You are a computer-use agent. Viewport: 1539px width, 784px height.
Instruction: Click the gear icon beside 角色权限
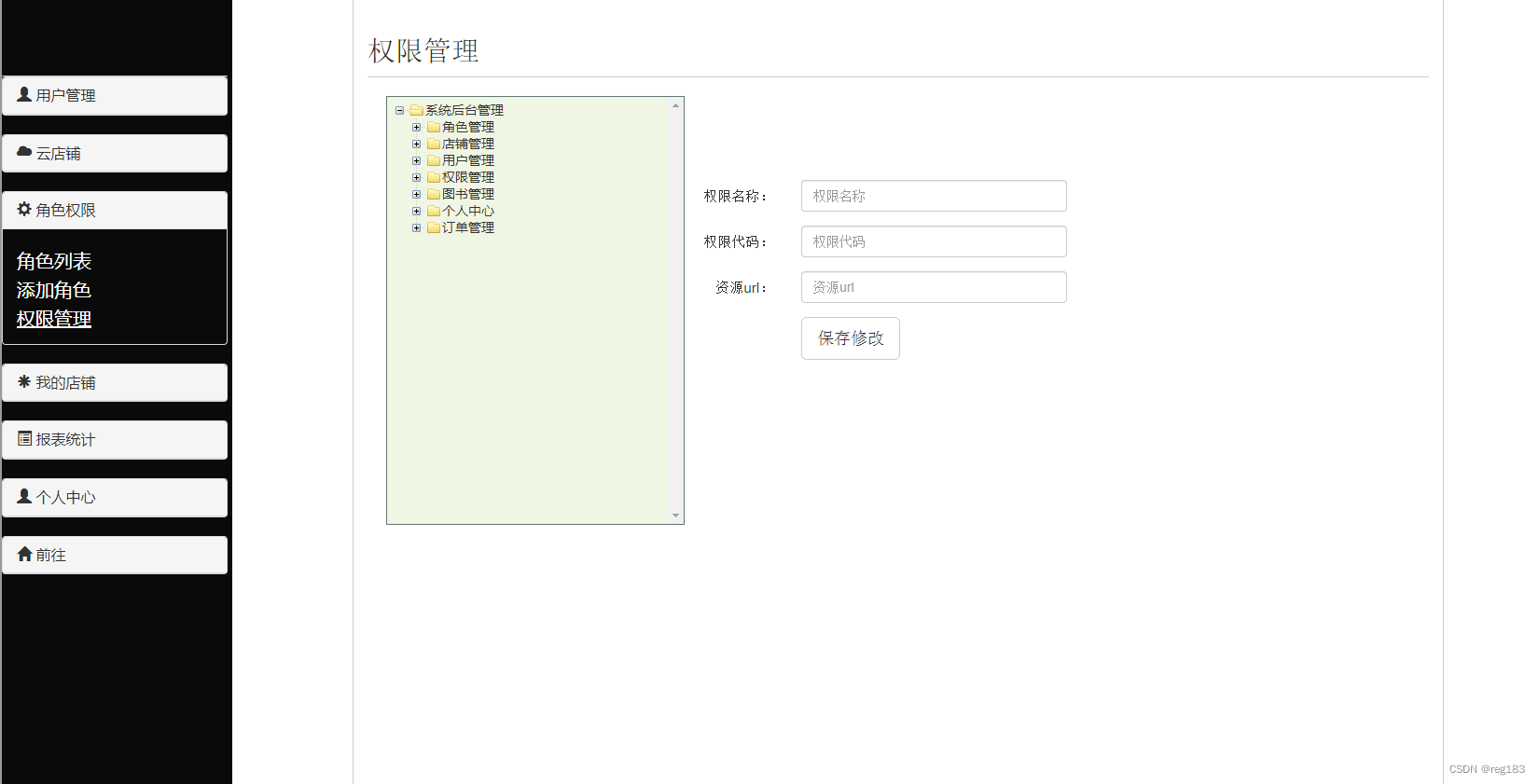coord(24,209)
